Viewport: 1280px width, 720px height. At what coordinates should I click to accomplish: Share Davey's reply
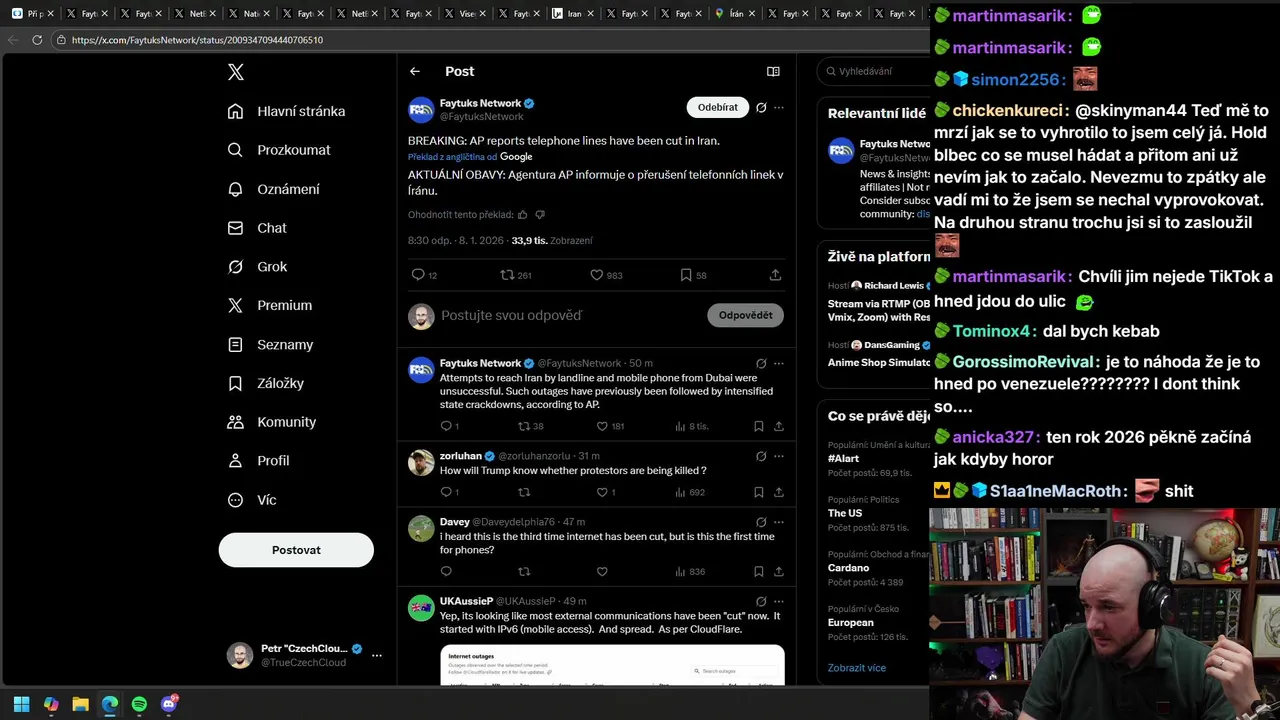pos(778,572)
